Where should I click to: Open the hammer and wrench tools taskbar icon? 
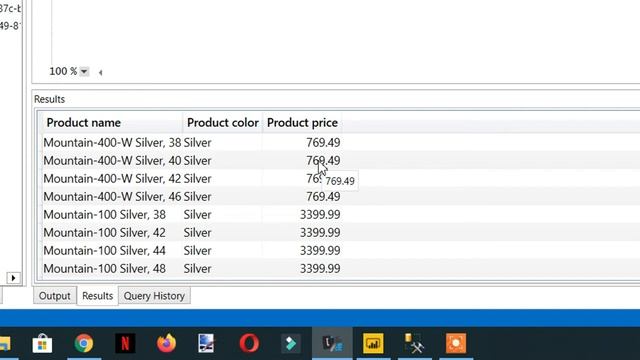tap(414, 344)
